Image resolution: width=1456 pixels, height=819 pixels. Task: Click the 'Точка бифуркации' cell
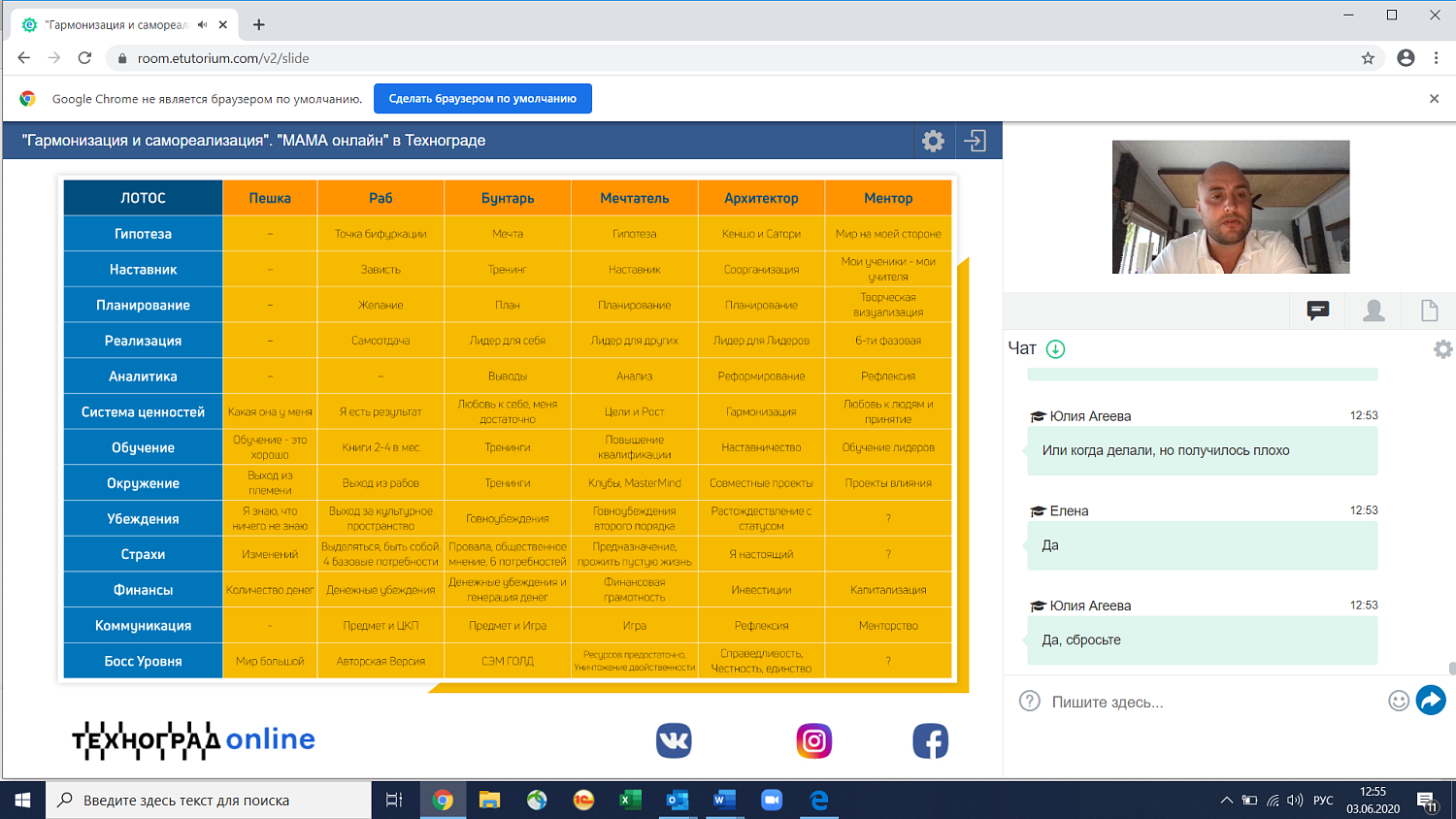381,234
